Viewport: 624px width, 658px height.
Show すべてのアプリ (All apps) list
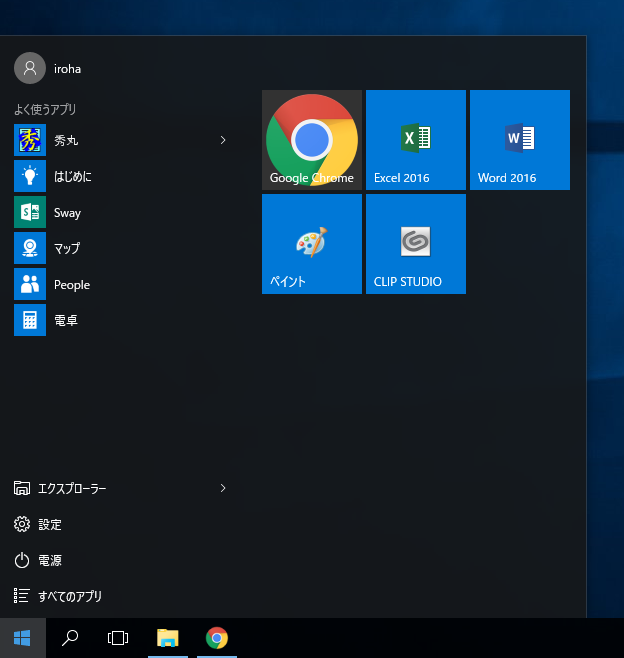point(70,596)
